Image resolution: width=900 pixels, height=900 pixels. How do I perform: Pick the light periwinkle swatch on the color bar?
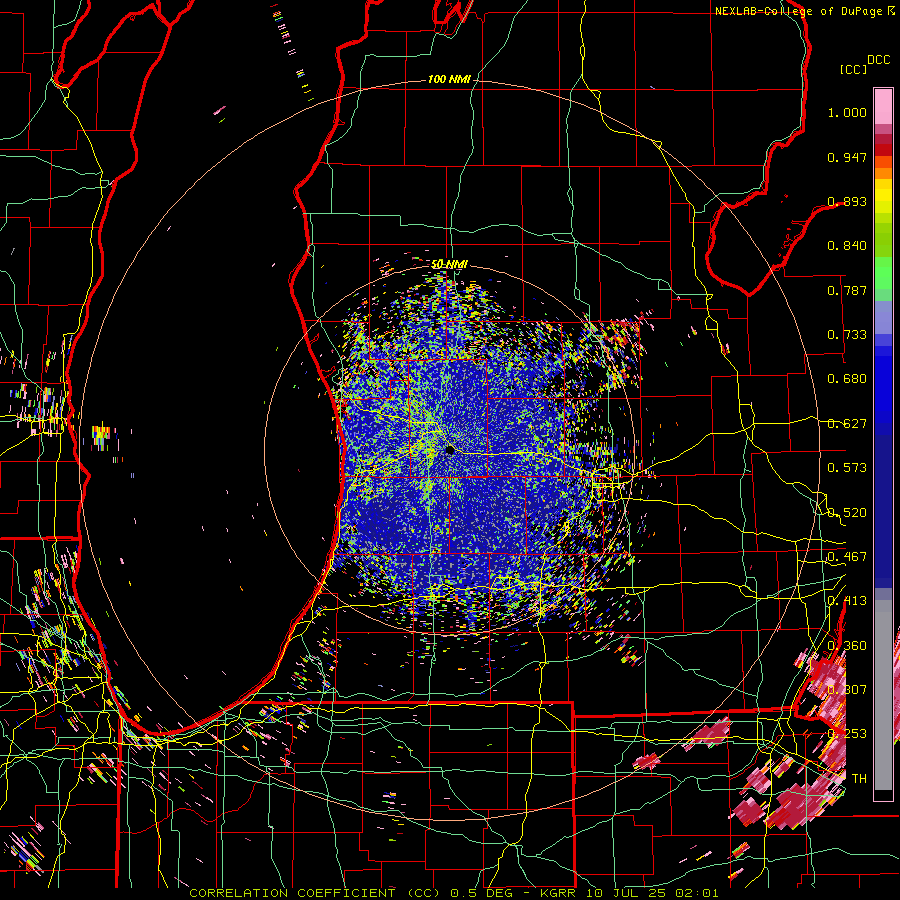883,317
